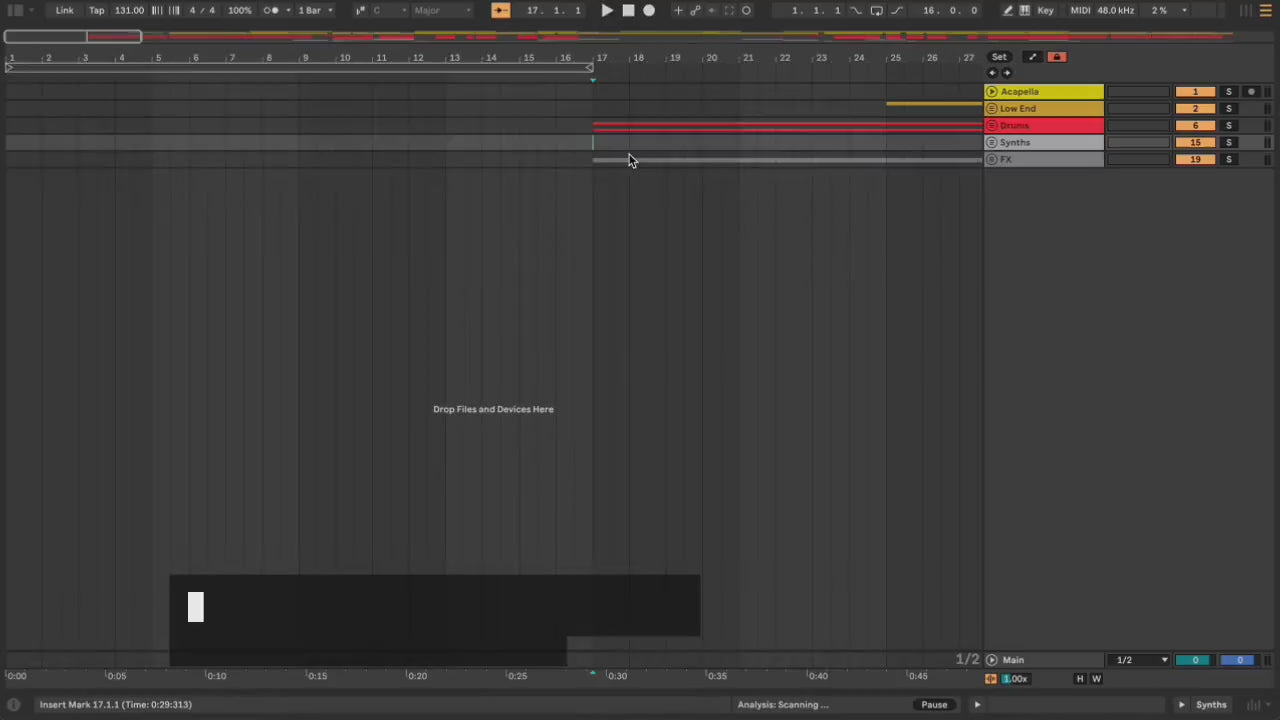This screenshot has height=720, width=1280.
Task: Pause the analysis scanning
Action: click(x=934, y=704)
